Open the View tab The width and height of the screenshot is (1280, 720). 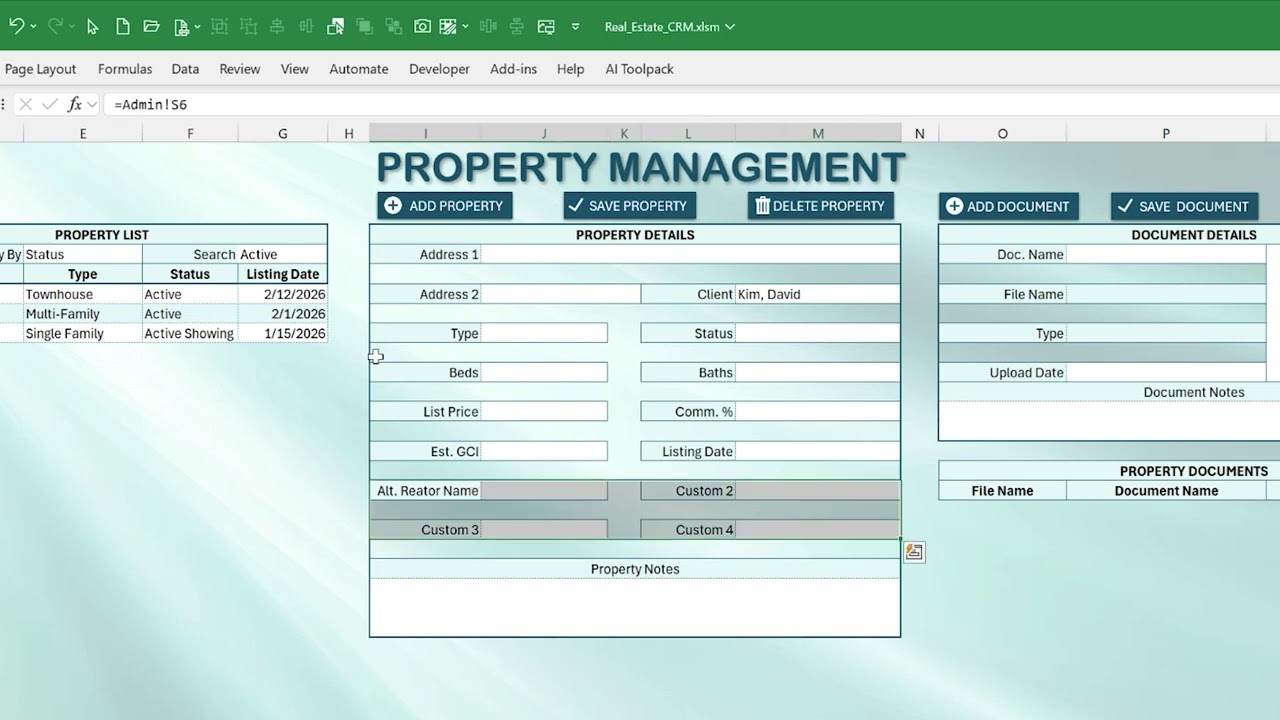(x=295, y=69)
